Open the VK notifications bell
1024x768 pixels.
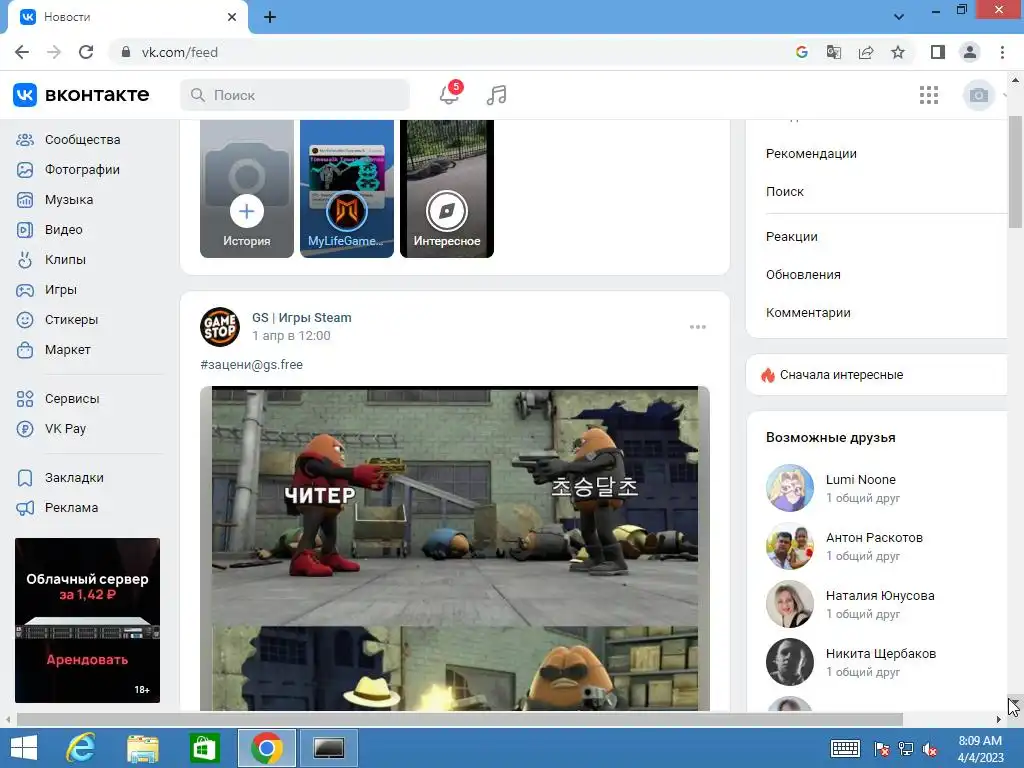449,95
